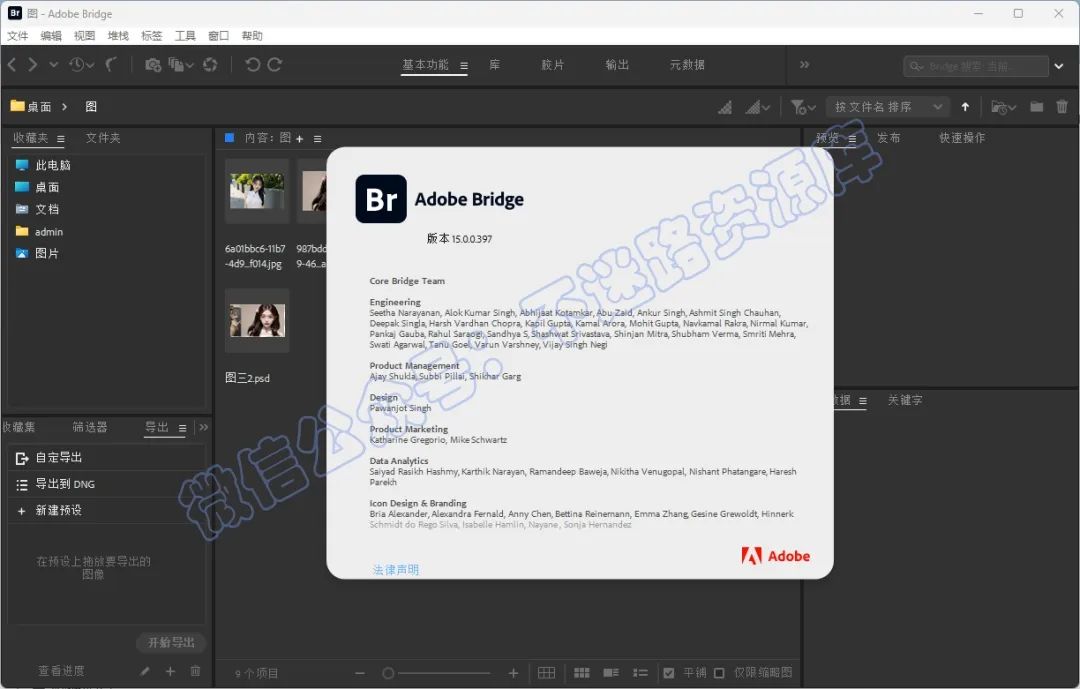
Task: Click the plus icon beside 内容: 图
Action: point(300,139)
